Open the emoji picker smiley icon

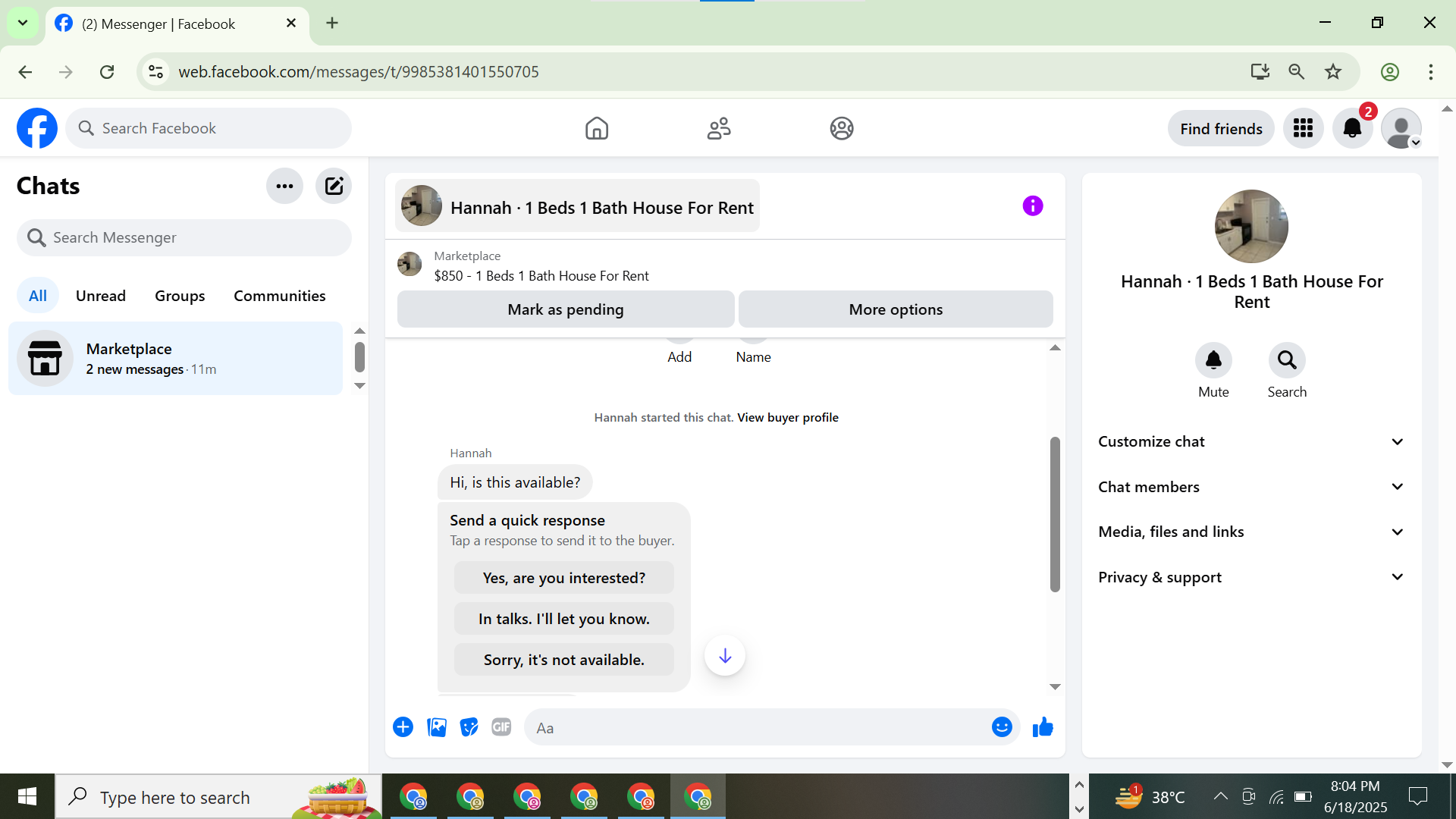click(x=1002, y=727)
